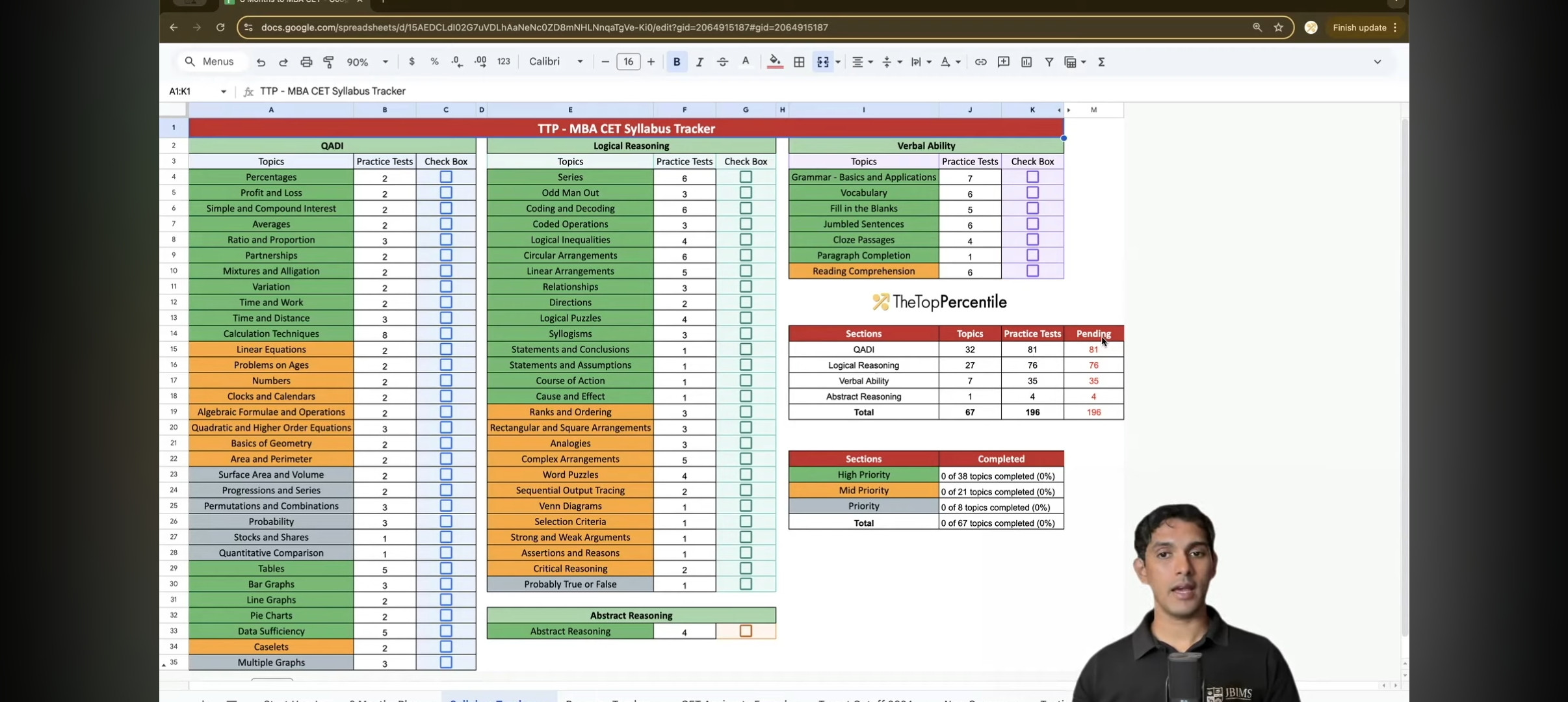Check the Vocabulary topic checkbox
This screenshot has width=1568, height=702.
1032,192
